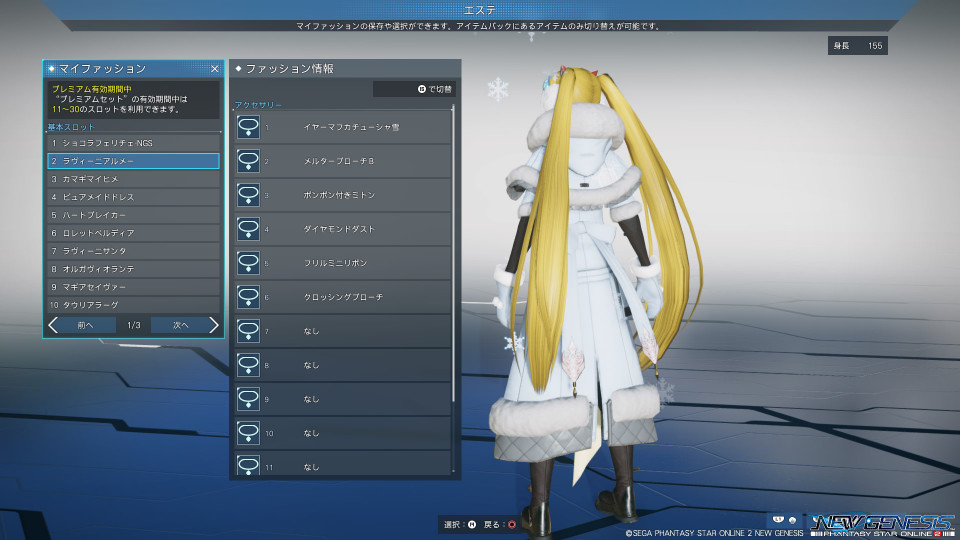Click accessory icon beside イヤーマフカチューシャ雪

[248, 127]
